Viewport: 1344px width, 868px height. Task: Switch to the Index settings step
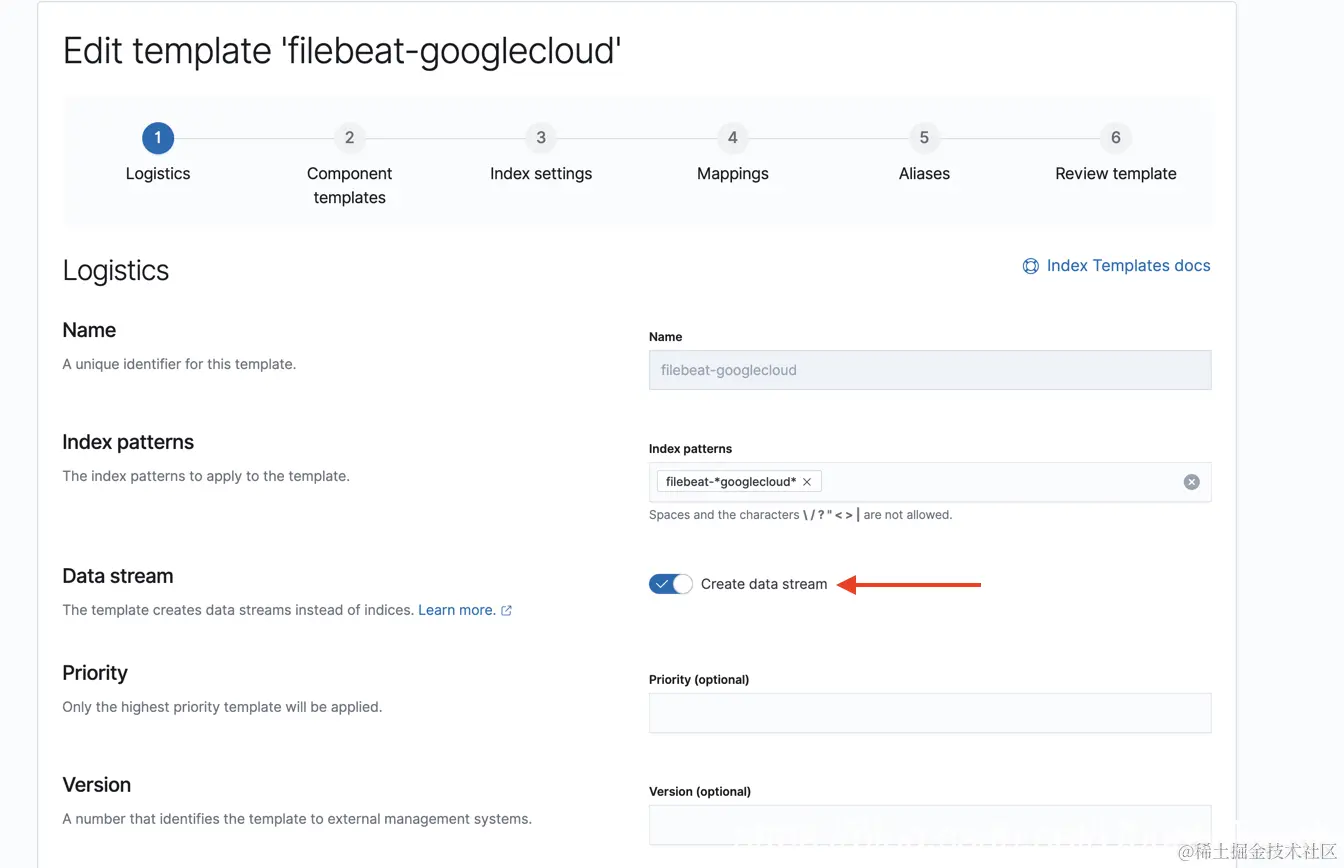tap(541, 174)
